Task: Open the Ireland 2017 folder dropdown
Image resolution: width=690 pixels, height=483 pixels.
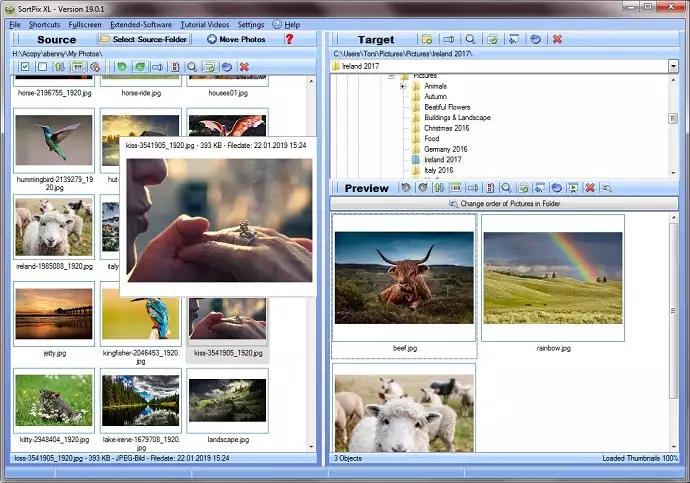Action: [x=673, y=66]
